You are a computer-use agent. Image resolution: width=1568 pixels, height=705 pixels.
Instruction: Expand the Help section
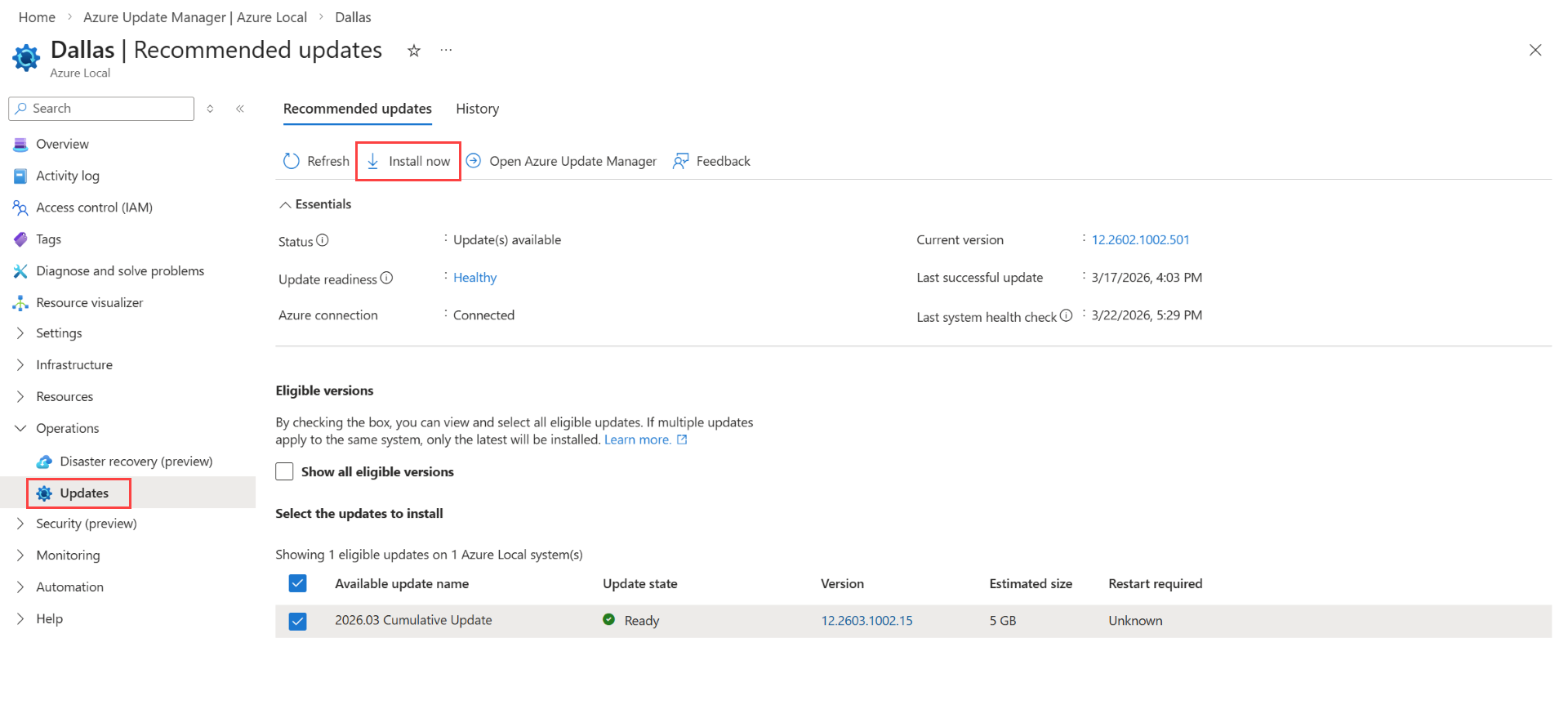tap(20, 619)
